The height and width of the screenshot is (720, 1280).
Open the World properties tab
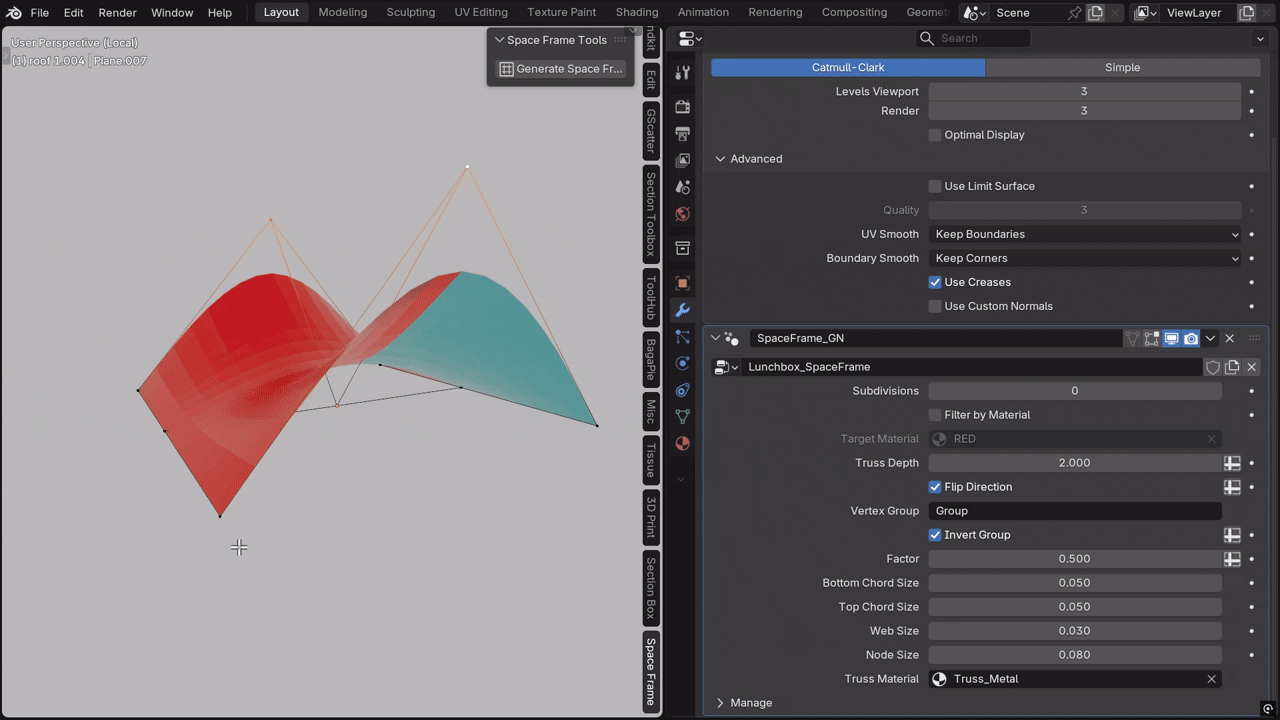tap(683, 213)
